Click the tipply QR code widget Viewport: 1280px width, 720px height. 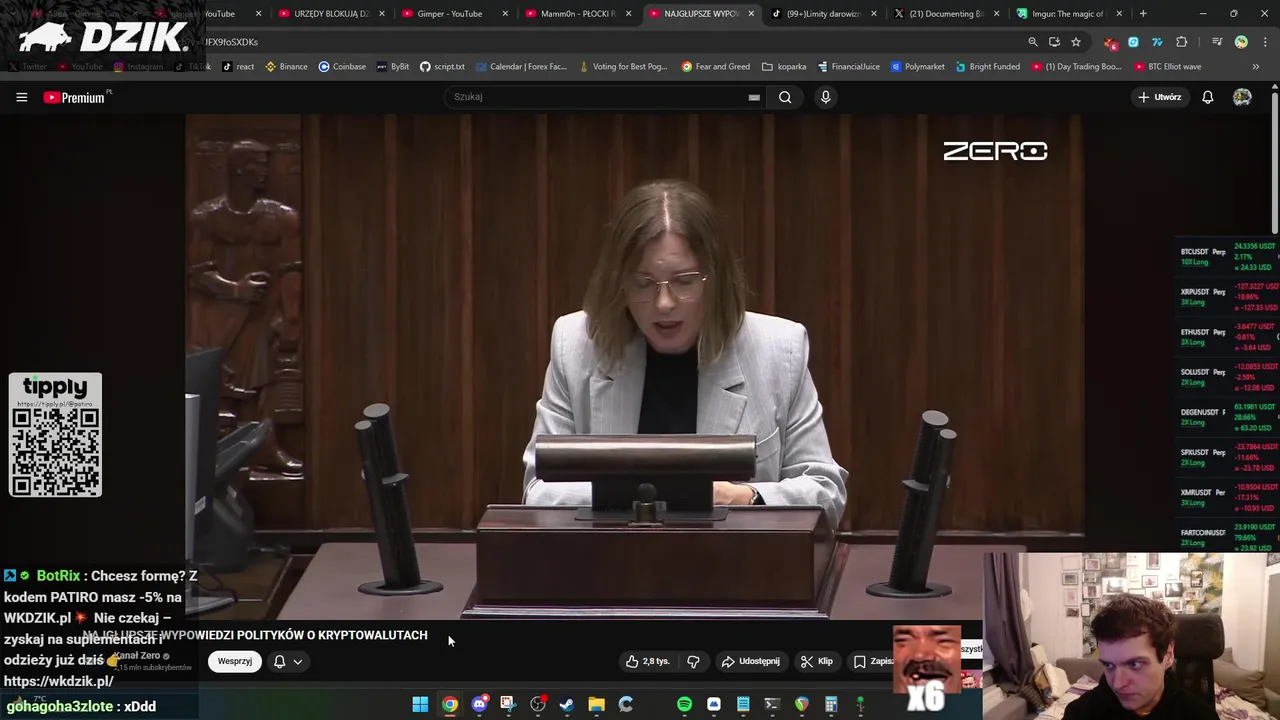[x=55, y=435]
